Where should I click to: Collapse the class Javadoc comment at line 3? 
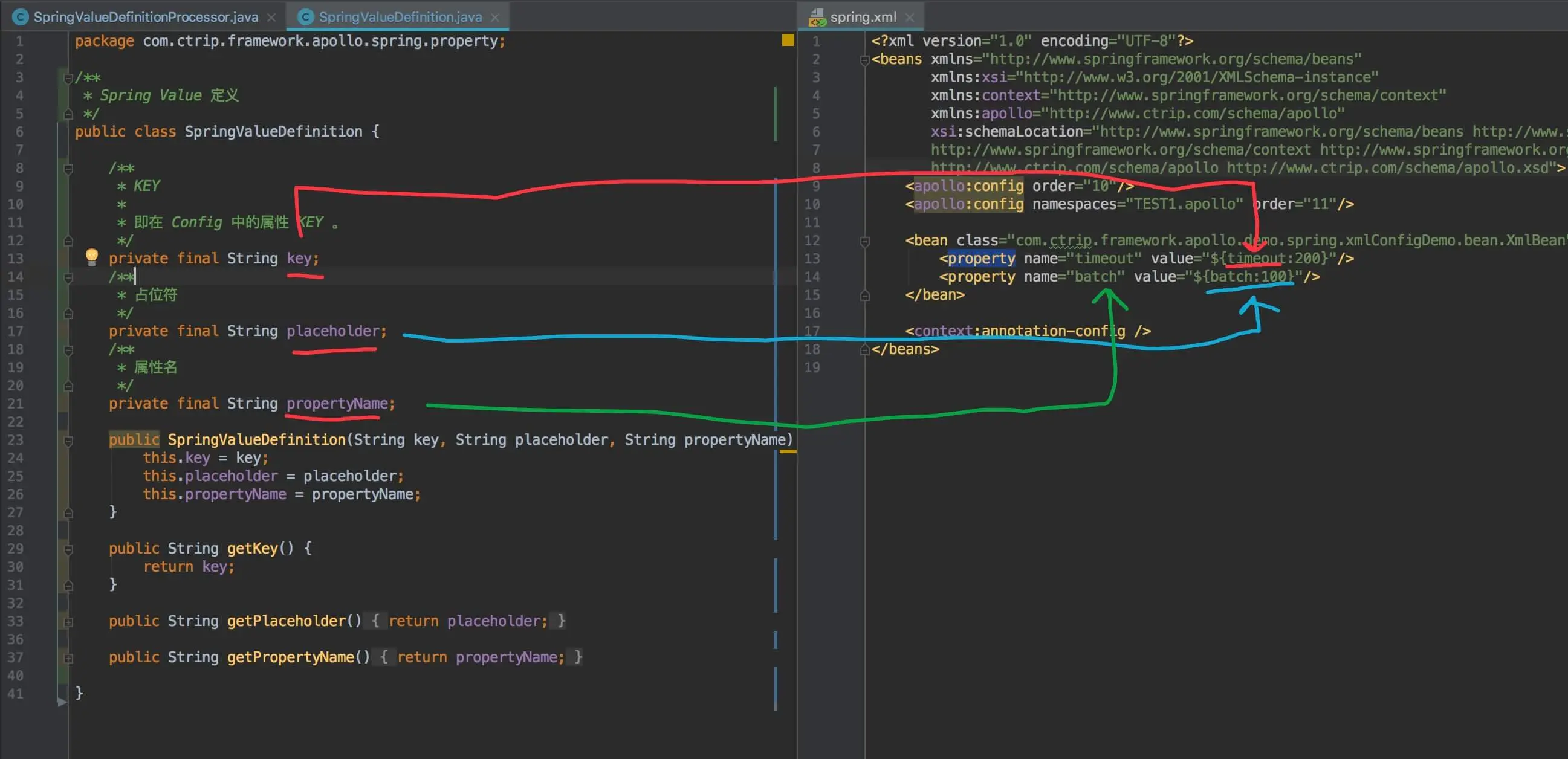68,78
